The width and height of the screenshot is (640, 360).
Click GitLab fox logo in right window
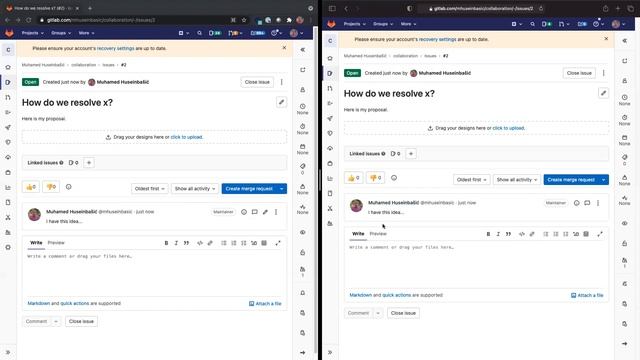331,24
